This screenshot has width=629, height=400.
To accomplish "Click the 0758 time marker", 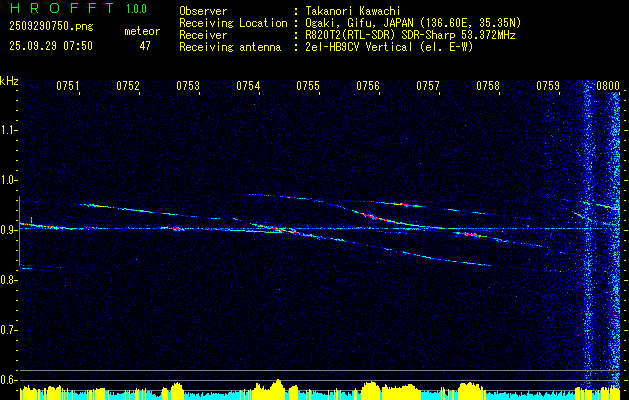I will pos(488,86).
